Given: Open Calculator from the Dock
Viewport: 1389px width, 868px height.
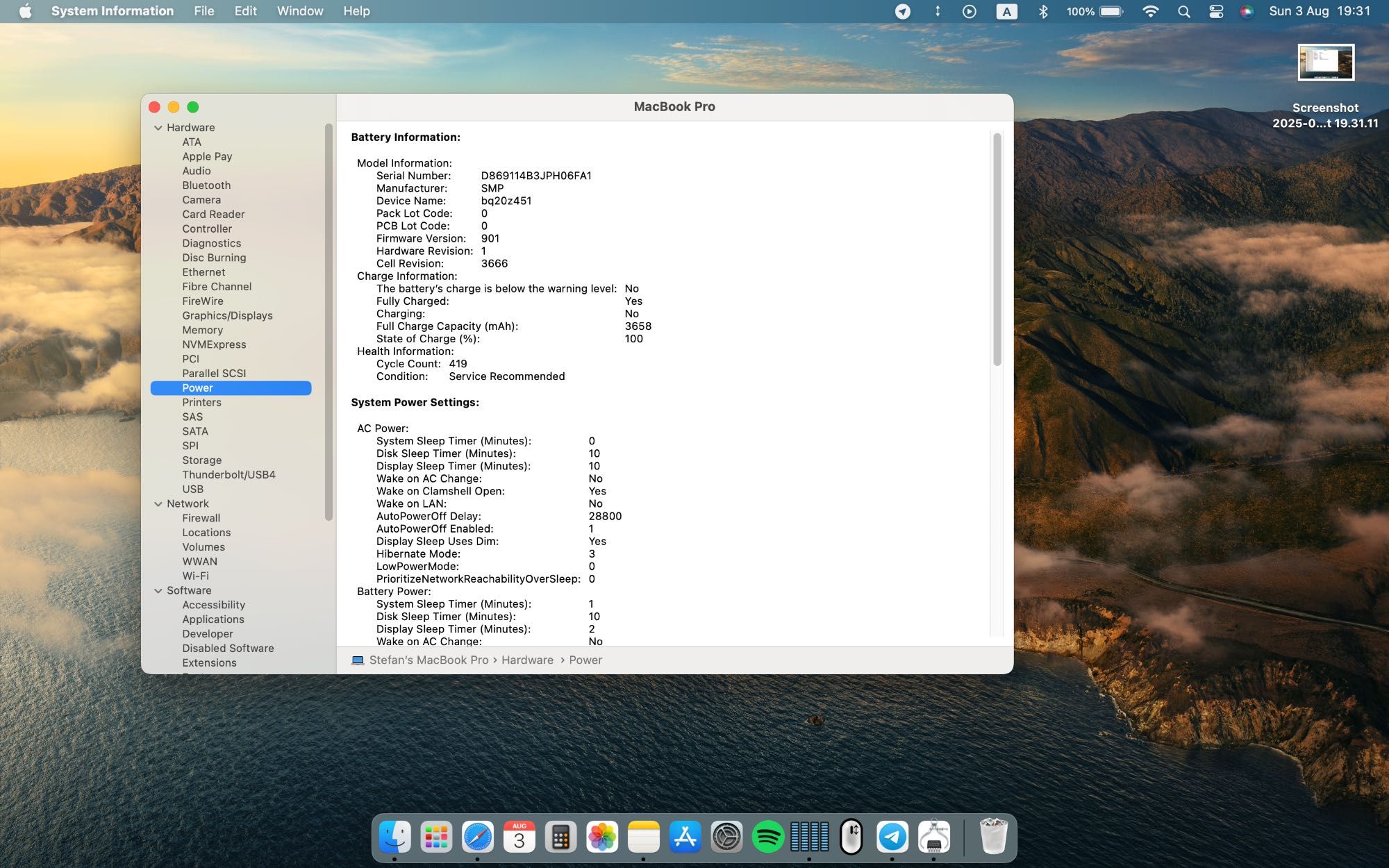Looking at the screenshot, I should click(x=560, y=837).
